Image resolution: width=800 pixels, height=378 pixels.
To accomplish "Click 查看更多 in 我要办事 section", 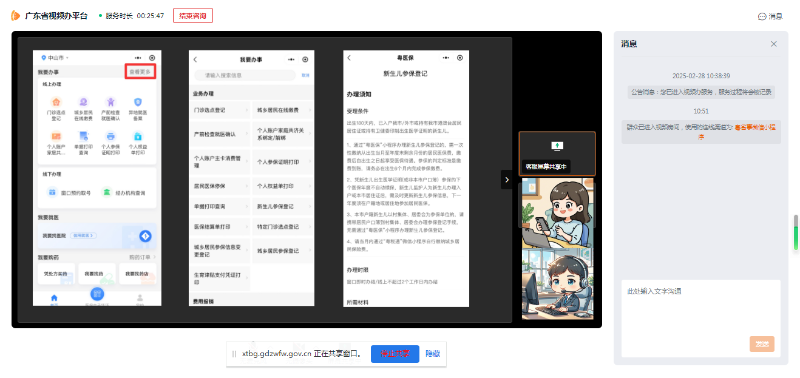I will tap(140, 72).
